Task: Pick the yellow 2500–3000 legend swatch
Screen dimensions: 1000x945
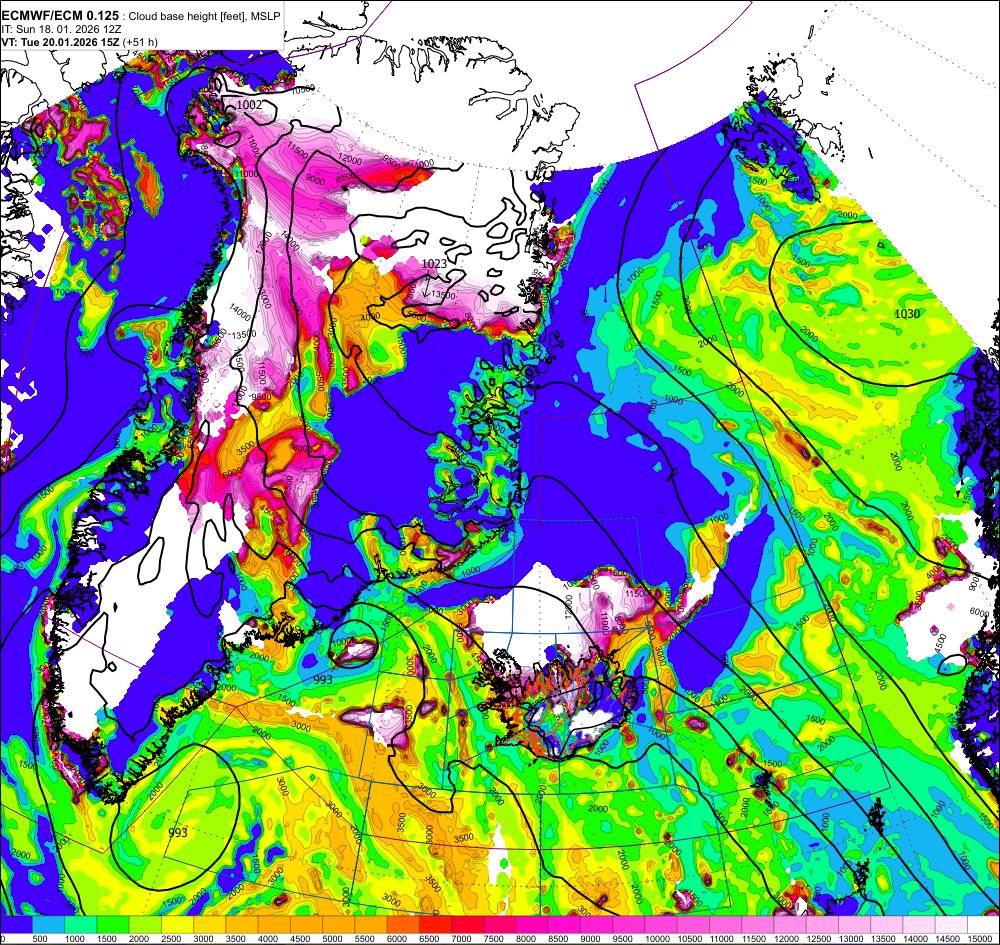Action: 177,925
